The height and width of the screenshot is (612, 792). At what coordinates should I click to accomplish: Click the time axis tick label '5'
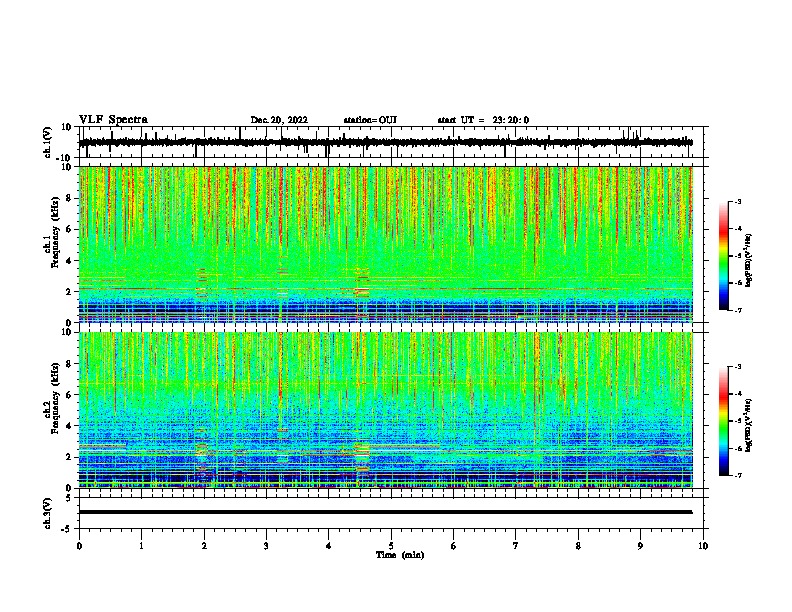(x=391, y=546)
